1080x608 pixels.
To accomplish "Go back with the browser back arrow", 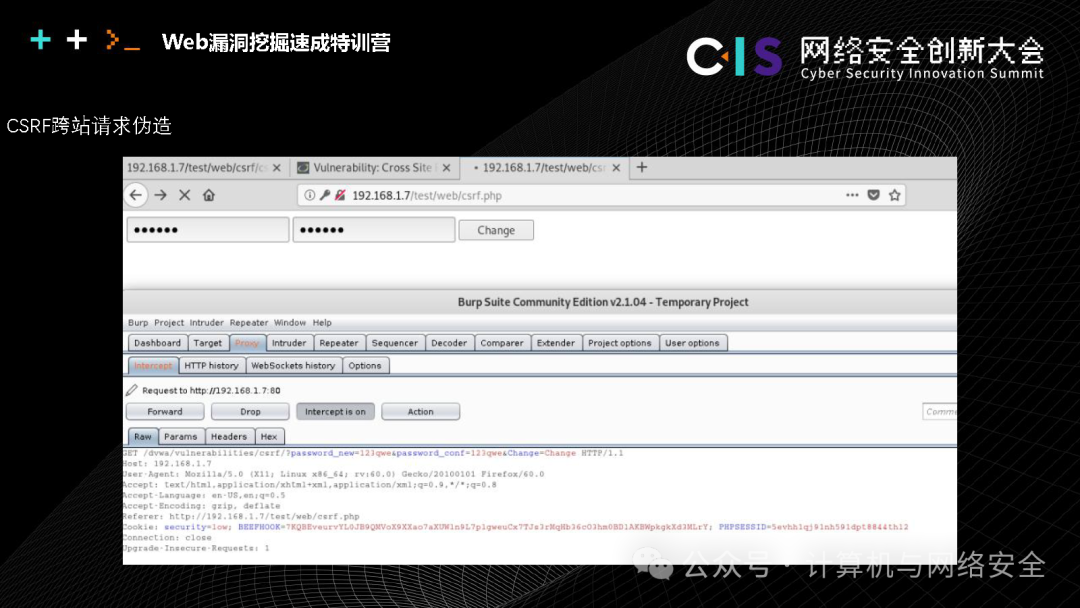I will click(x=136, y=196).
